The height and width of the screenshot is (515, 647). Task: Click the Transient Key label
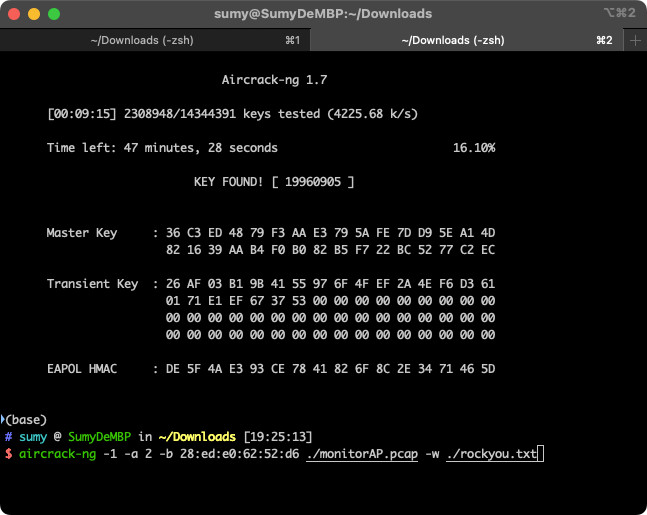tap(92, 284)
